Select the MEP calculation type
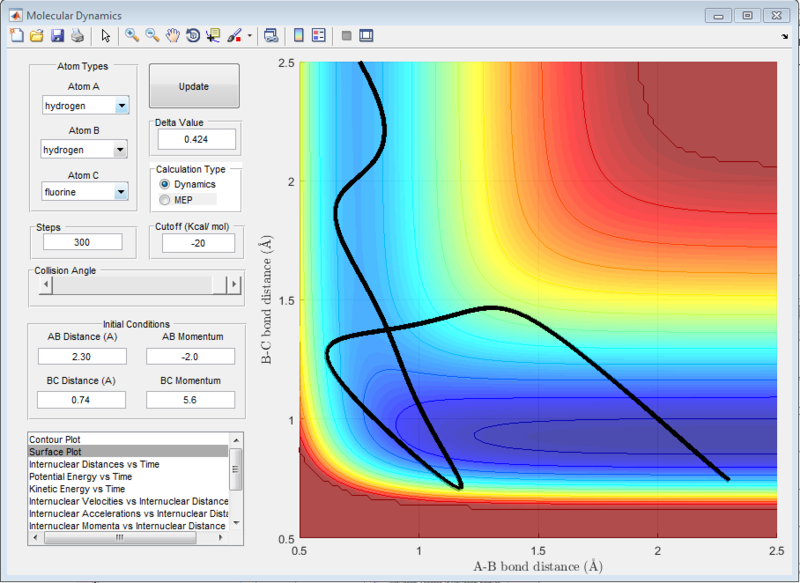The width and height of the screenshot is (800, 583). coord(165,200)
